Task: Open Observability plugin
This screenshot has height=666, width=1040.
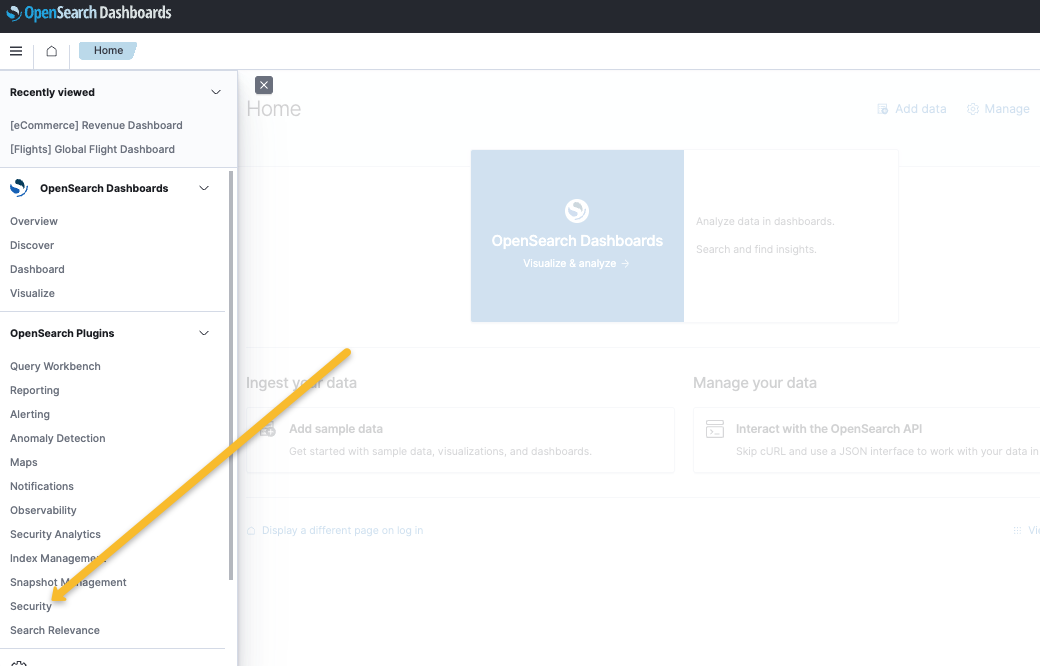Action: pos(43,510)
